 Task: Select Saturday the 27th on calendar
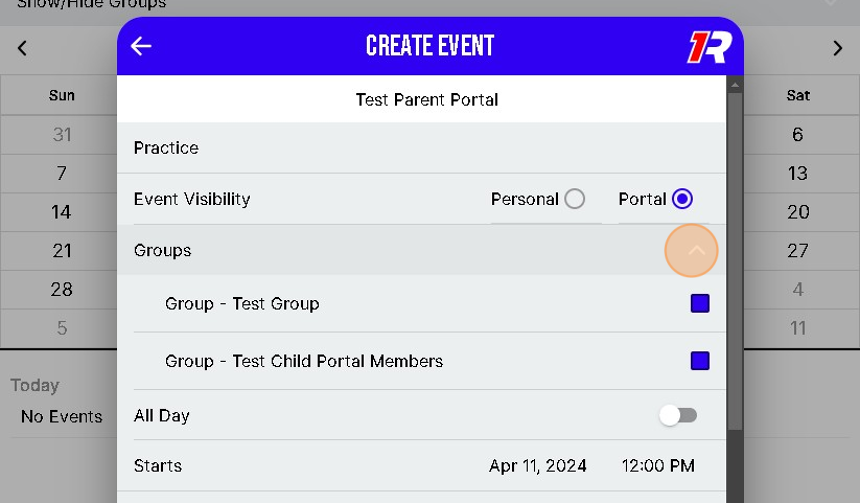(x=797, y=251)
